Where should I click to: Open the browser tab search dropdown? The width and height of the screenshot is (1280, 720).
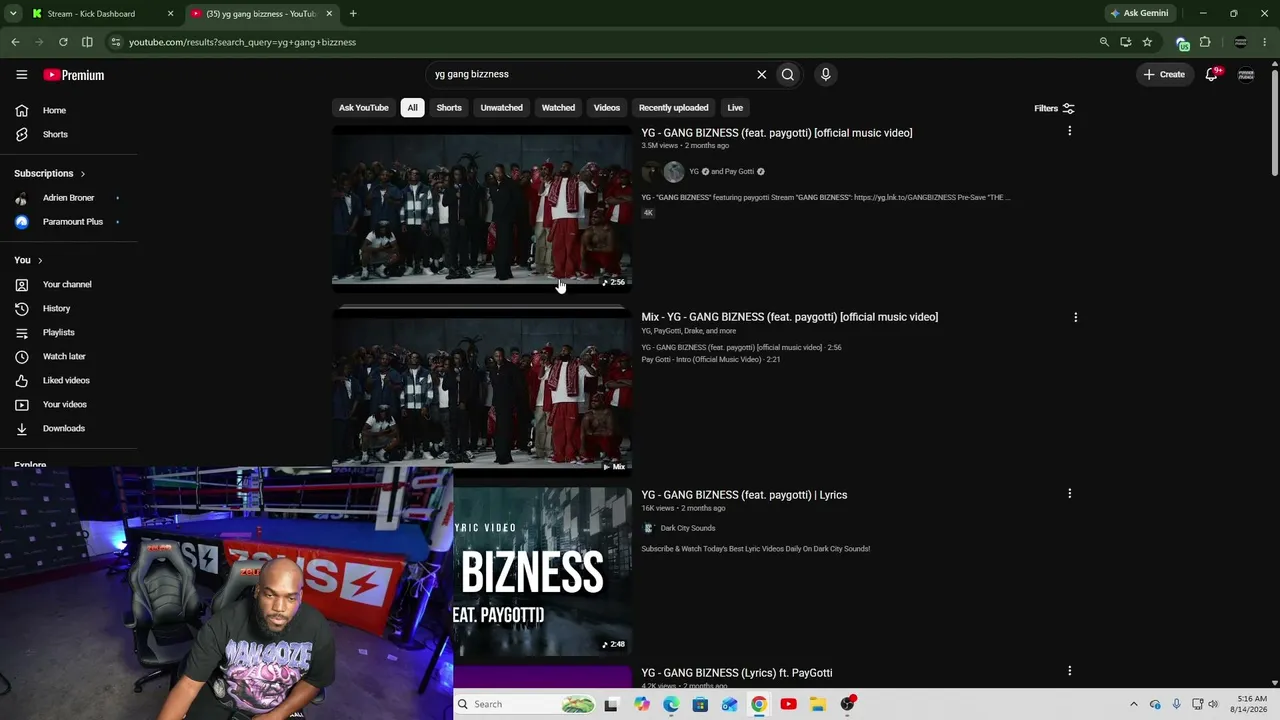click(13, 14)
